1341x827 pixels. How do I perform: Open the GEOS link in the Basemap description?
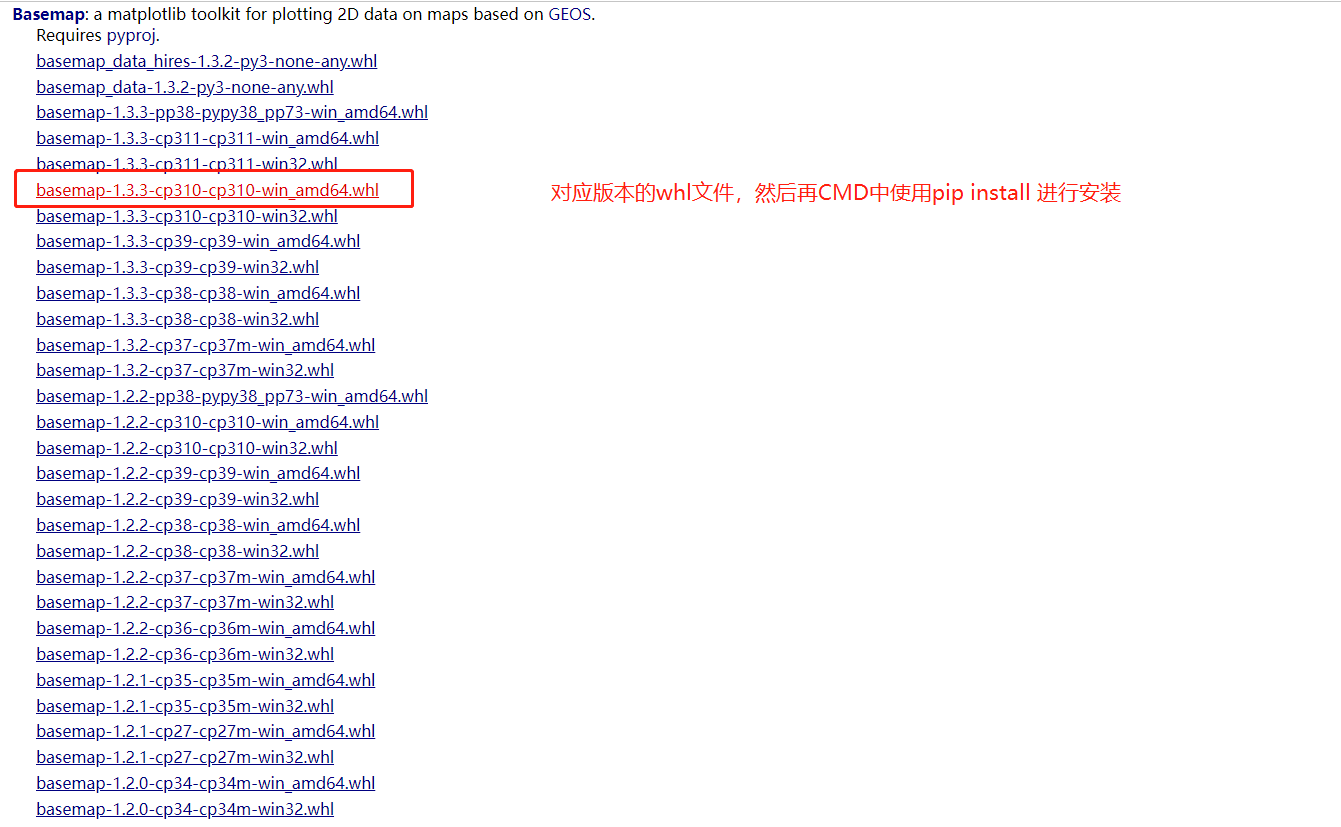coord(570,15)
